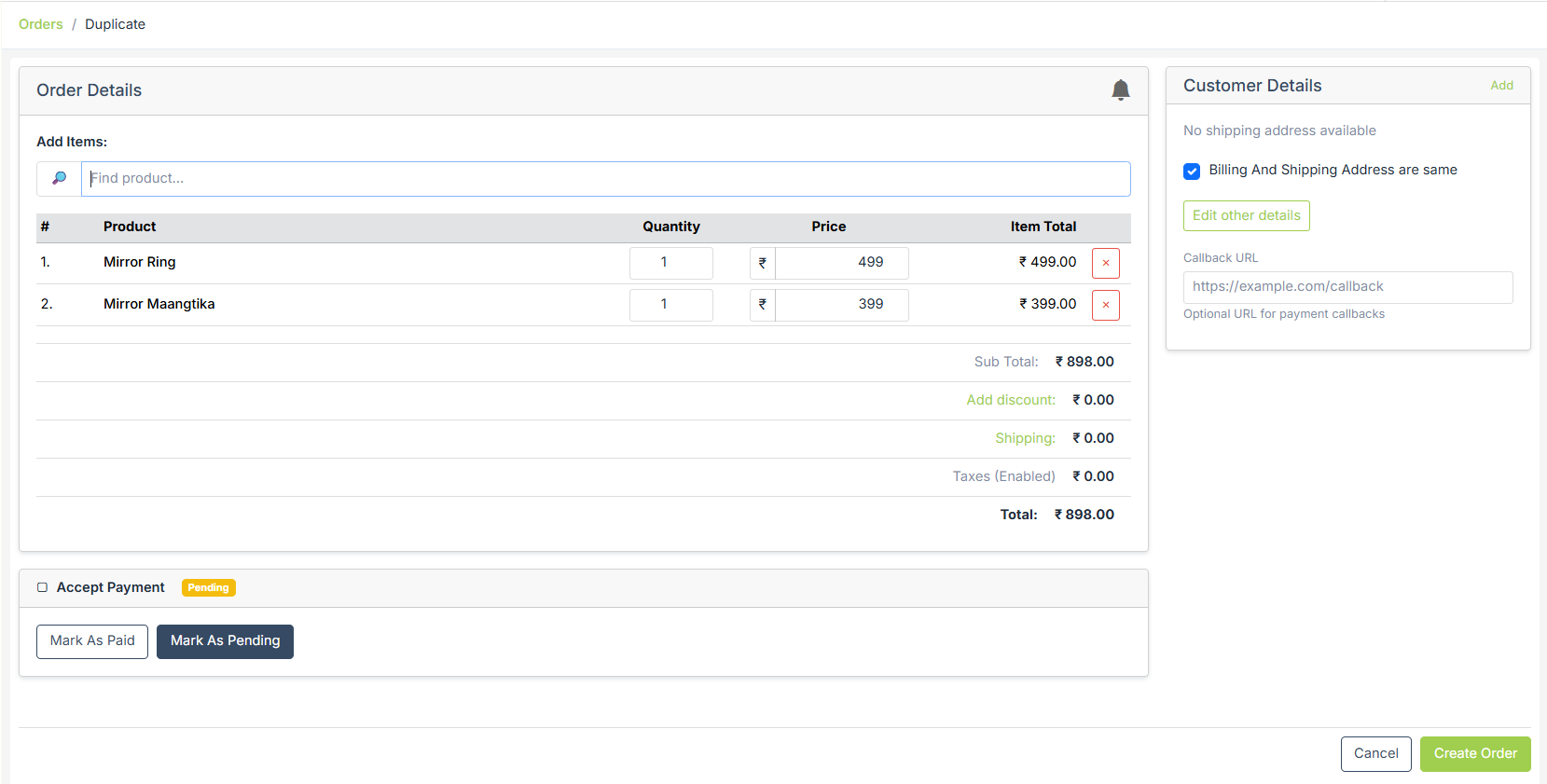The image size is (1547, 784).
Task: Mark the order as paid
Action: click(92, 641)
